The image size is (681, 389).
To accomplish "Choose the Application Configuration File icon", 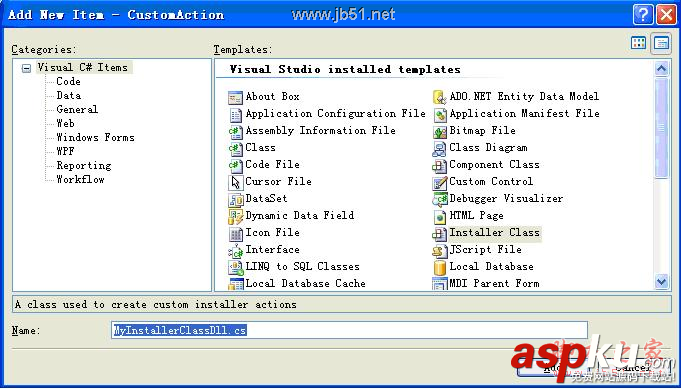I will (x=235, y=115).
